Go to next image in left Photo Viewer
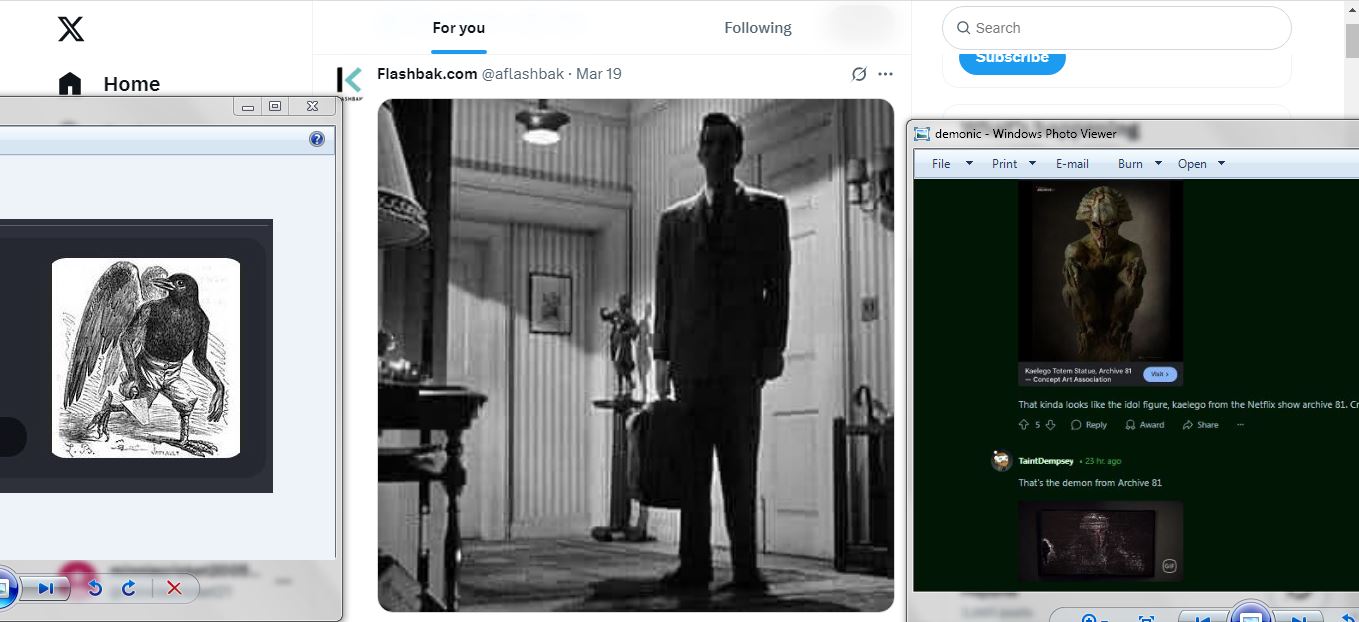This screenshot has width=1359, height=622. click(x=45, y=588)
